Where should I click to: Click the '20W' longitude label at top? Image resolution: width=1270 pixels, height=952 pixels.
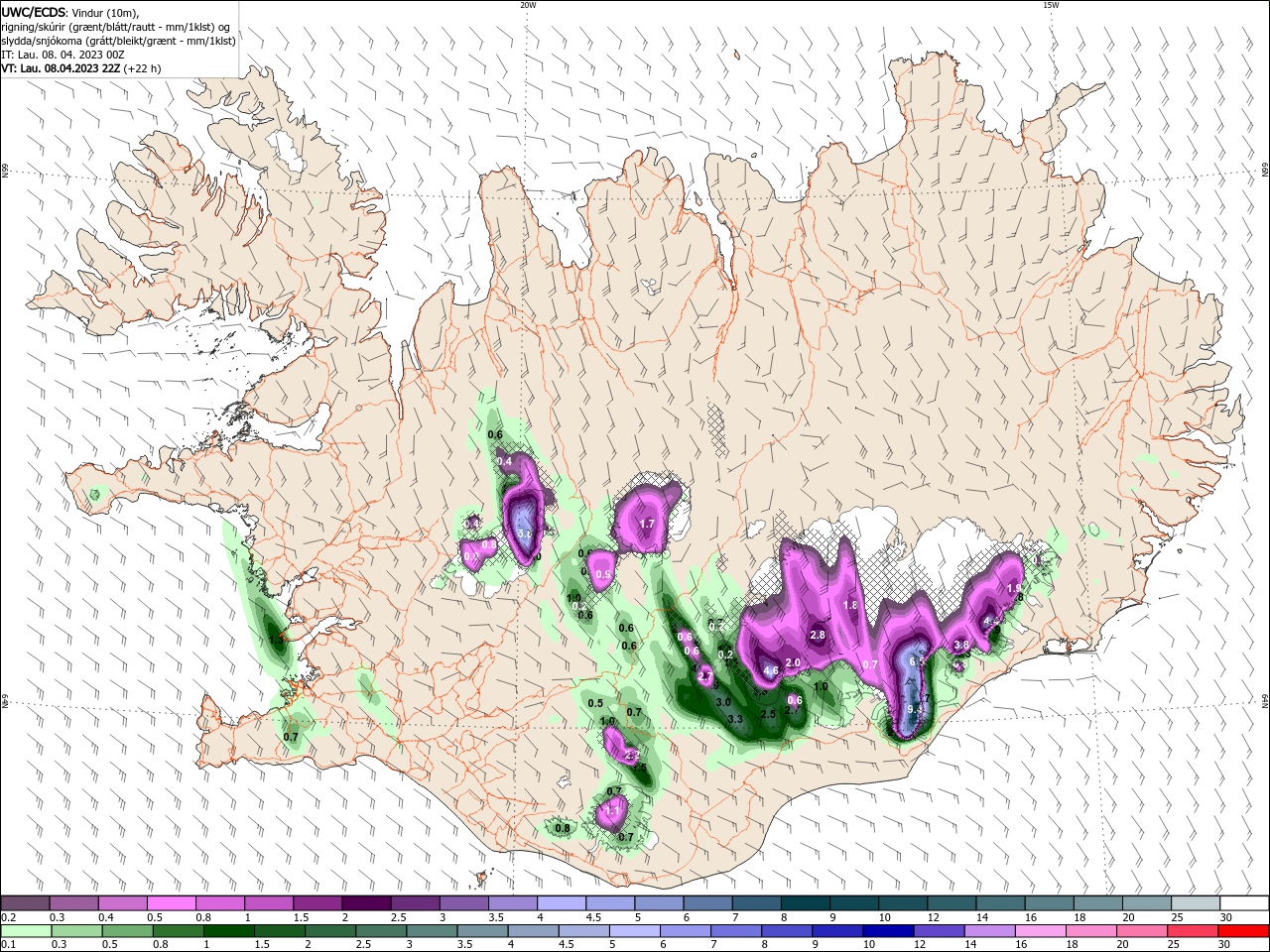point(528,4)
